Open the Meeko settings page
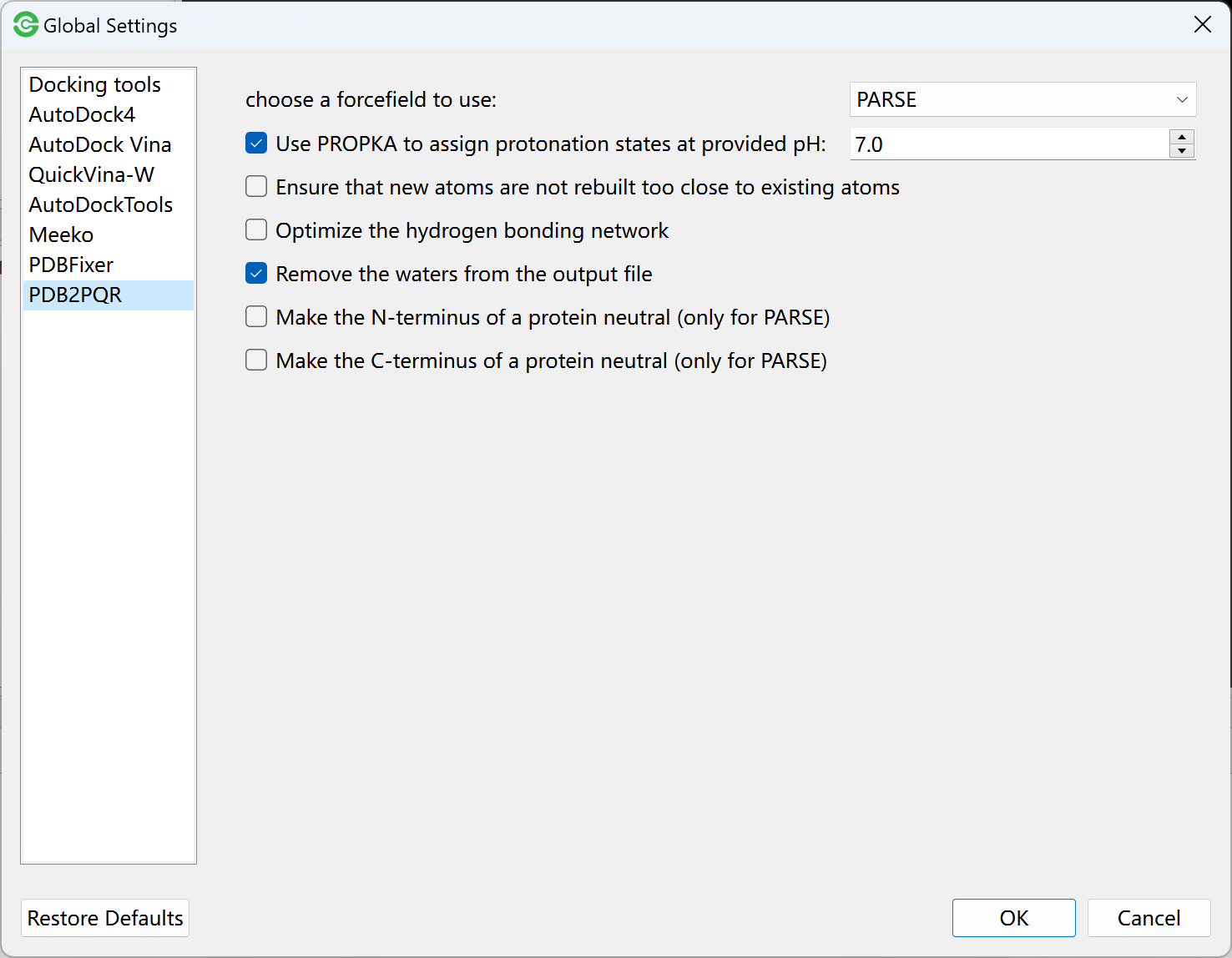 tap(109, 234)
